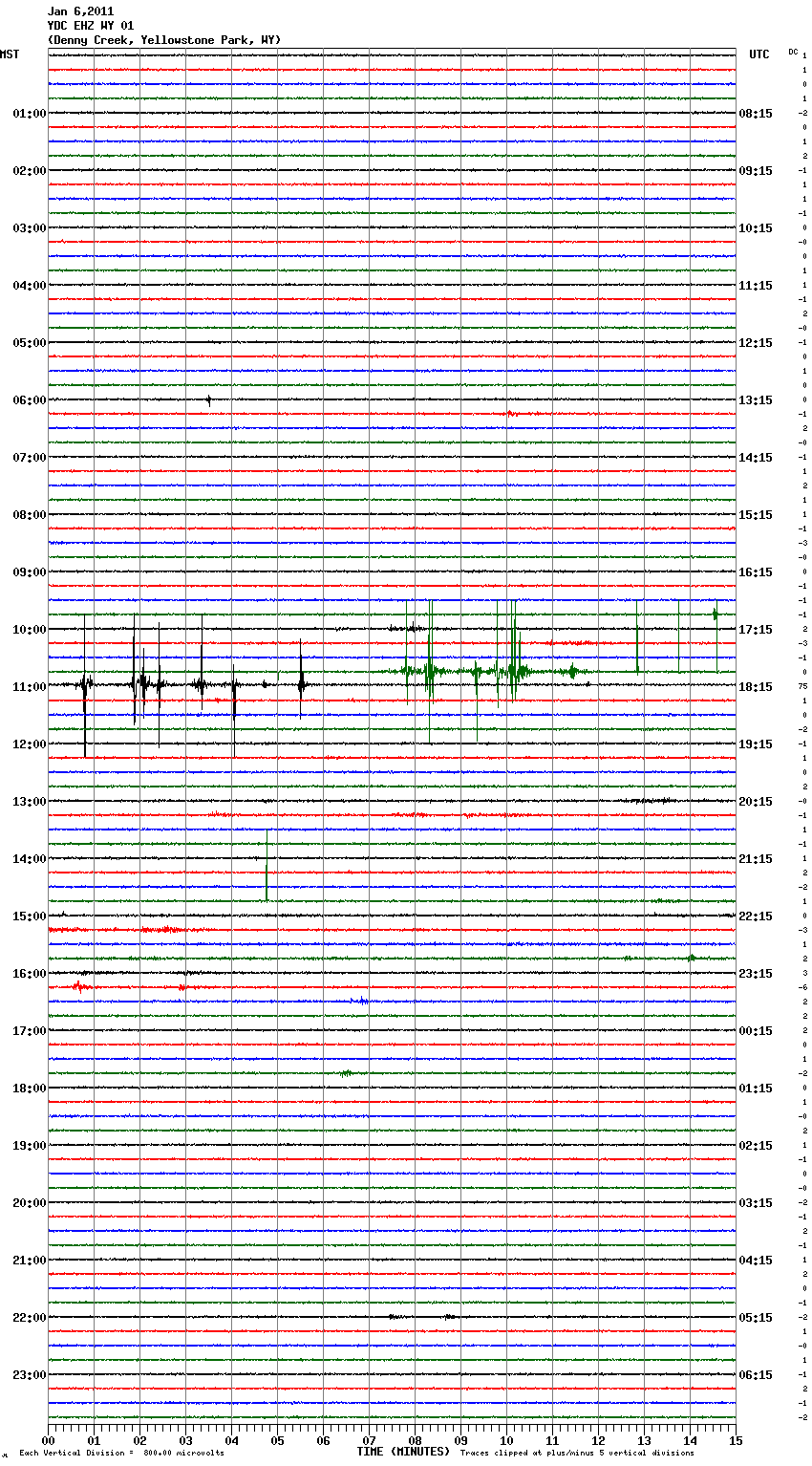The width and height of the screenshot is (812, 1466).
Task: Click the TIME (MINUTES) axis title
Action: [403, 1452]
